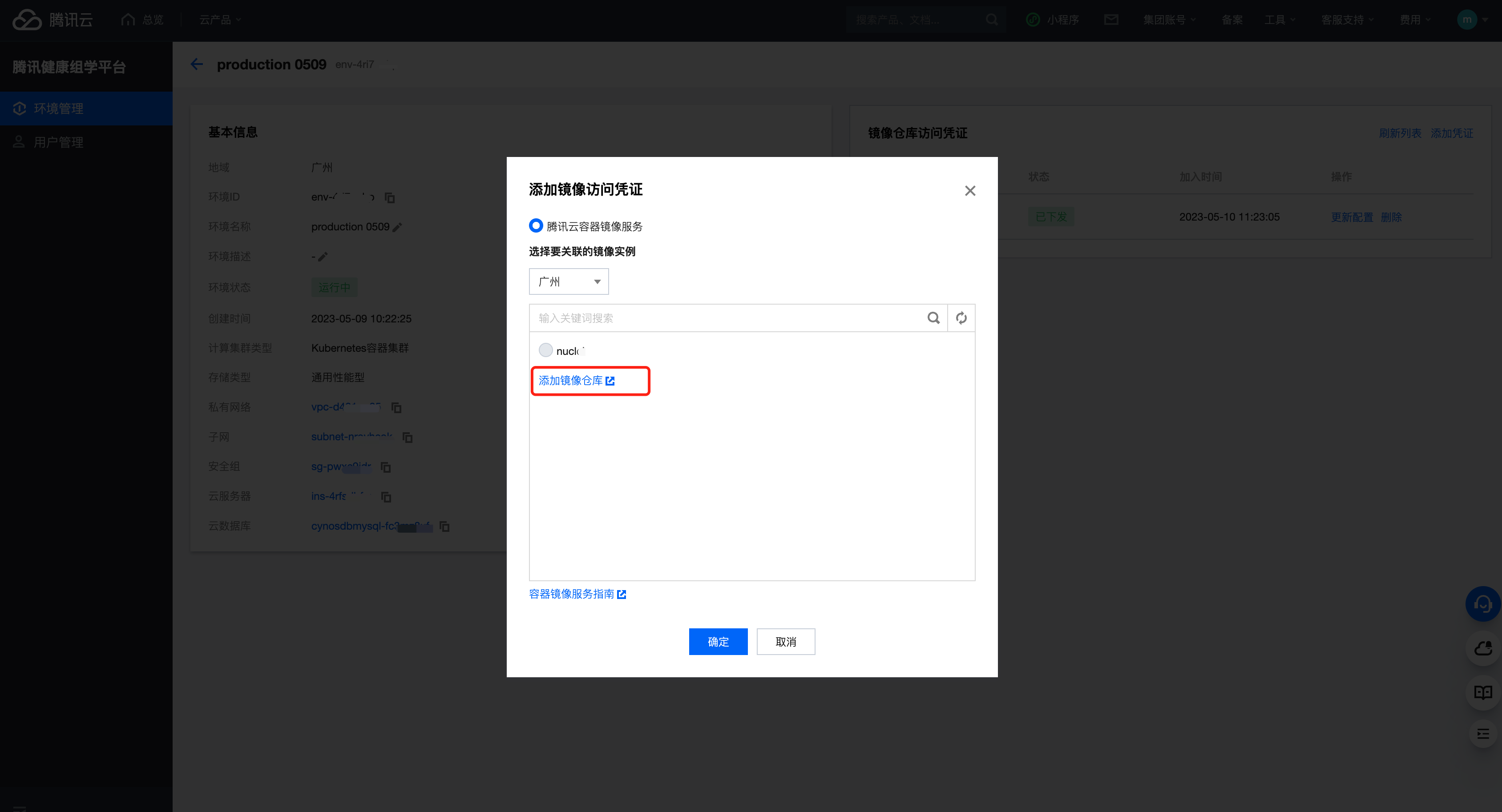Viewport: 1502px width, 812px height.
Task: Copy the cloud database ID
Action: coord(444,527)
